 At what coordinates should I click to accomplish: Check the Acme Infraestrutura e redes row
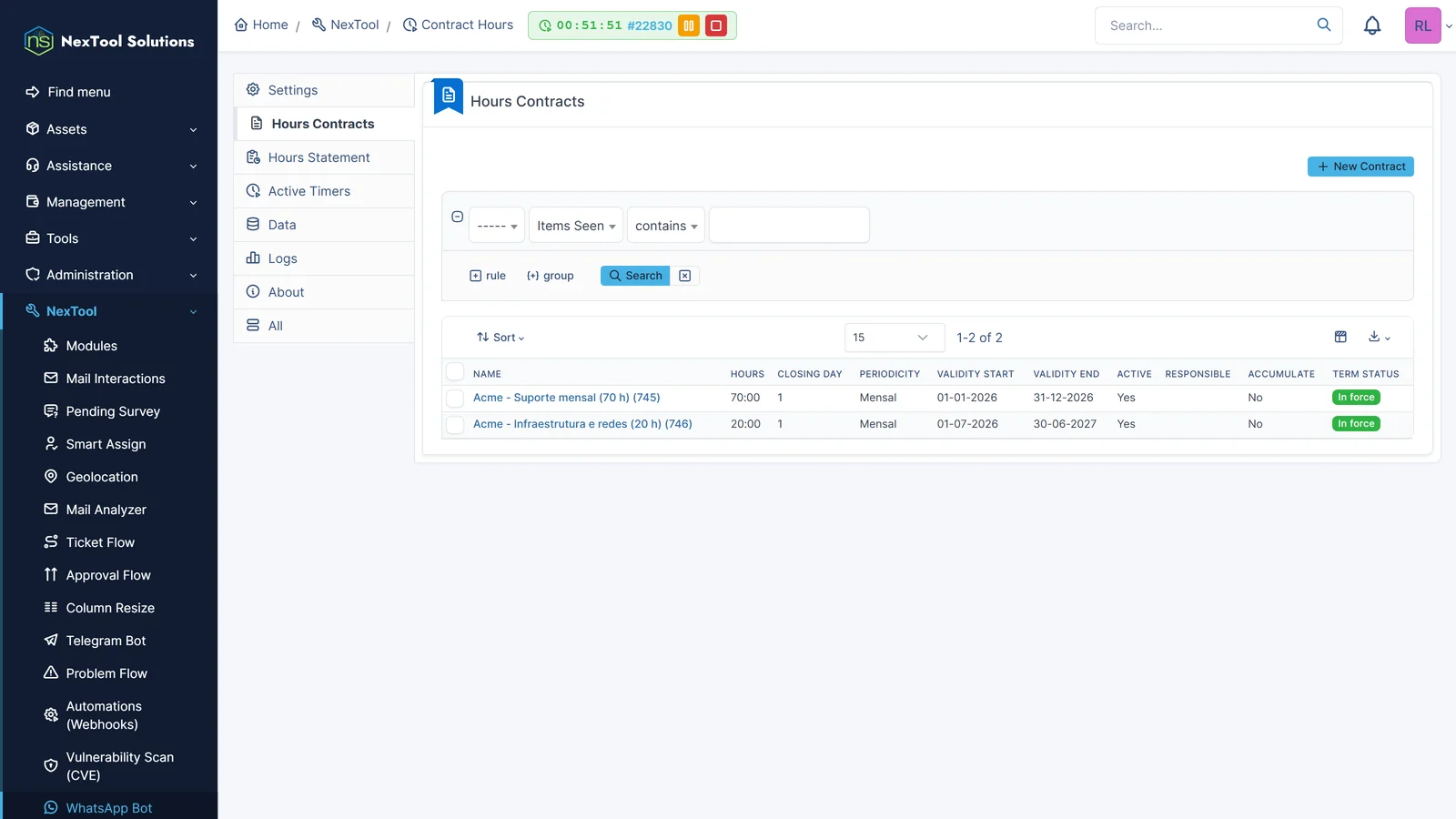455,424
